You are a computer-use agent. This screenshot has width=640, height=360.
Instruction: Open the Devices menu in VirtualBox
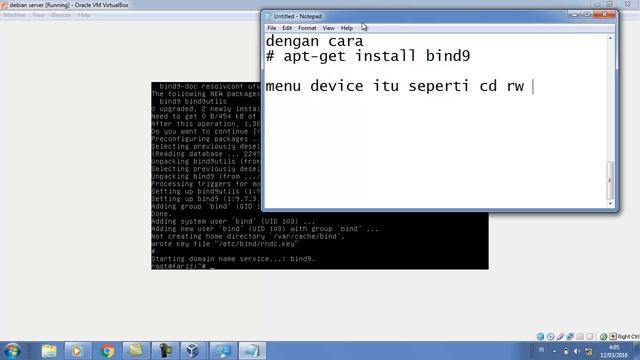coord(61,15)
